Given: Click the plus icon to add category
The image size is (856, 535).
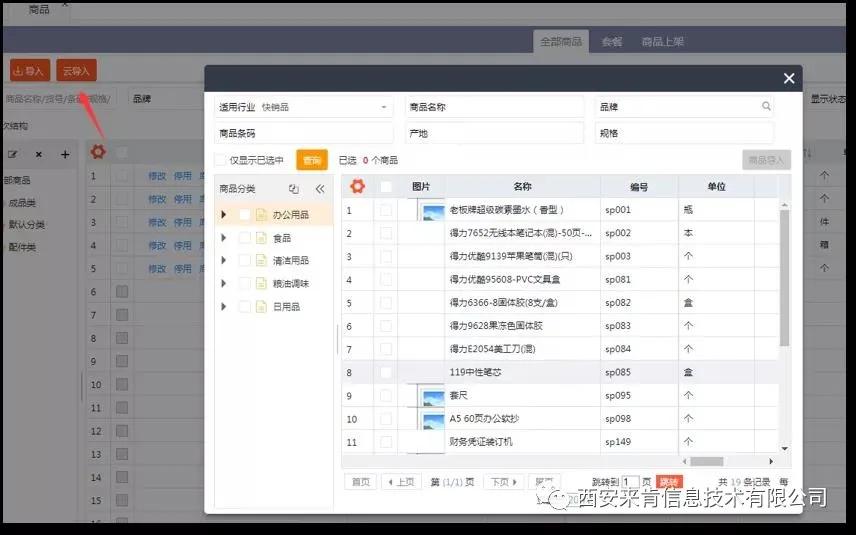Looking at the screenshot, I should point(65,154).
